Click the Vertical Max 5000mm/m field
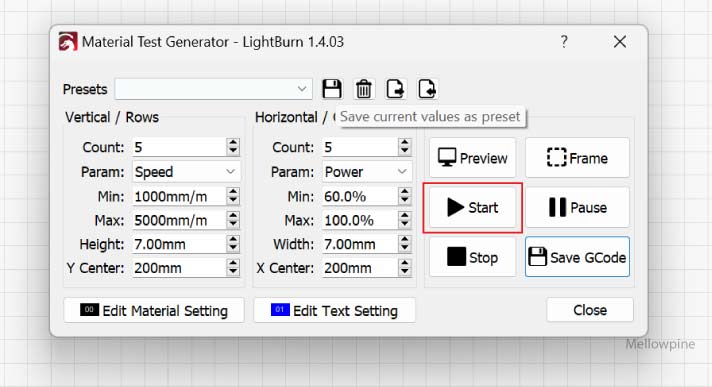Screen dimensions: 712x387 point(179,220)
